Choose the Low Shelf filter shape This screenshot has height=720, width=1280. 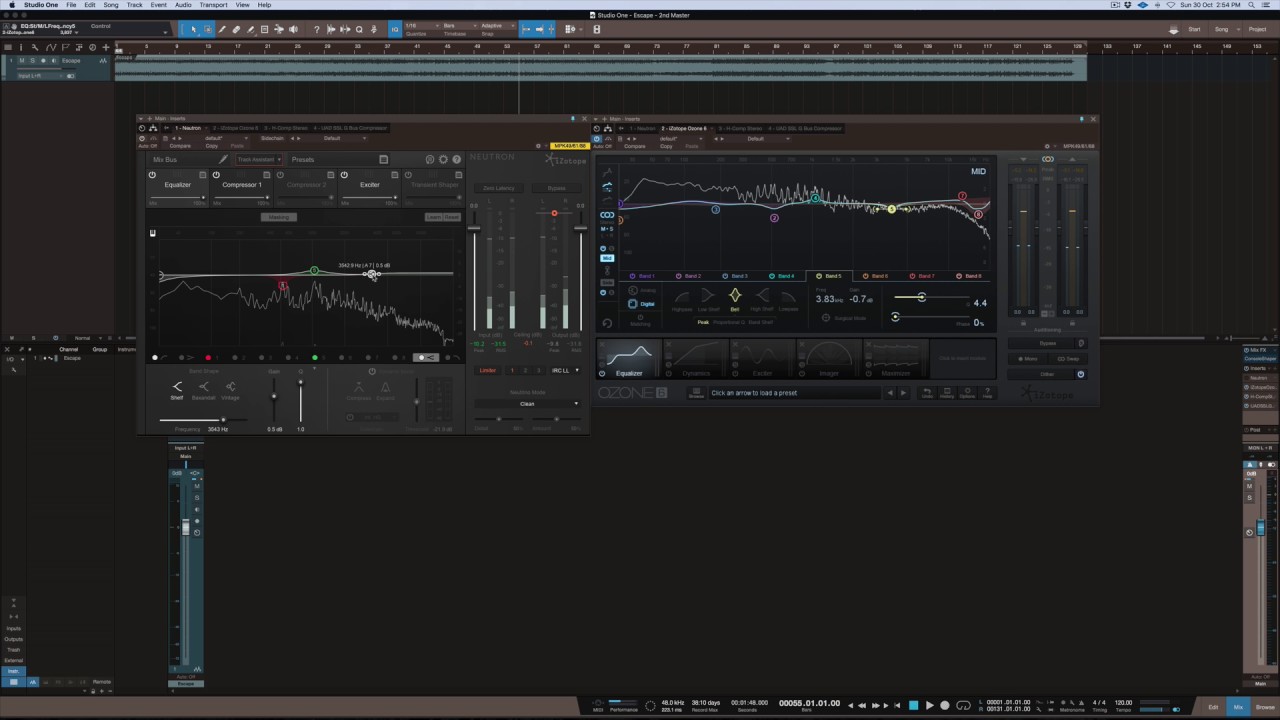tap(708, 298)
